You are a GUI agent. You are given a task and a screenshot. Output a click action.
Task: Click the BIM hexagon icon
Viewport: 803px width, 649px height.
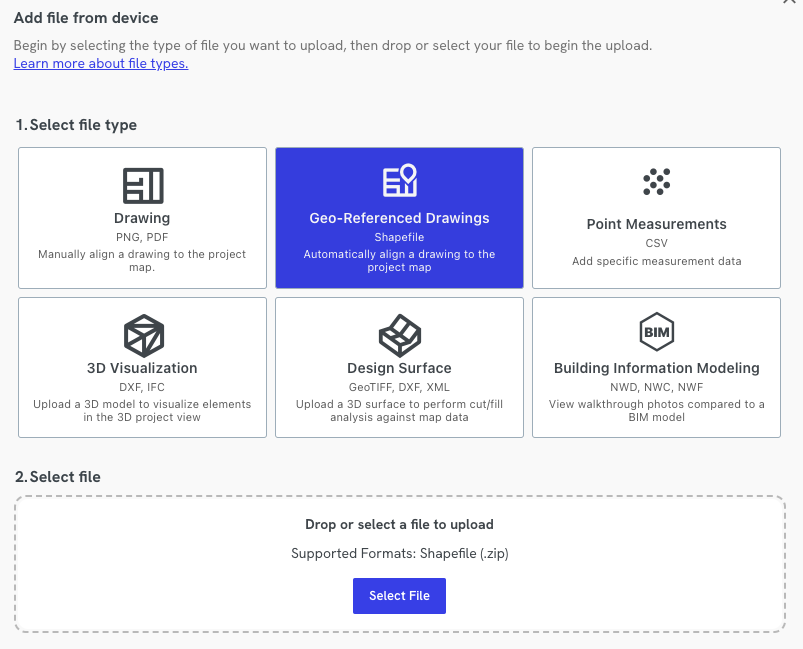point(656,331)
